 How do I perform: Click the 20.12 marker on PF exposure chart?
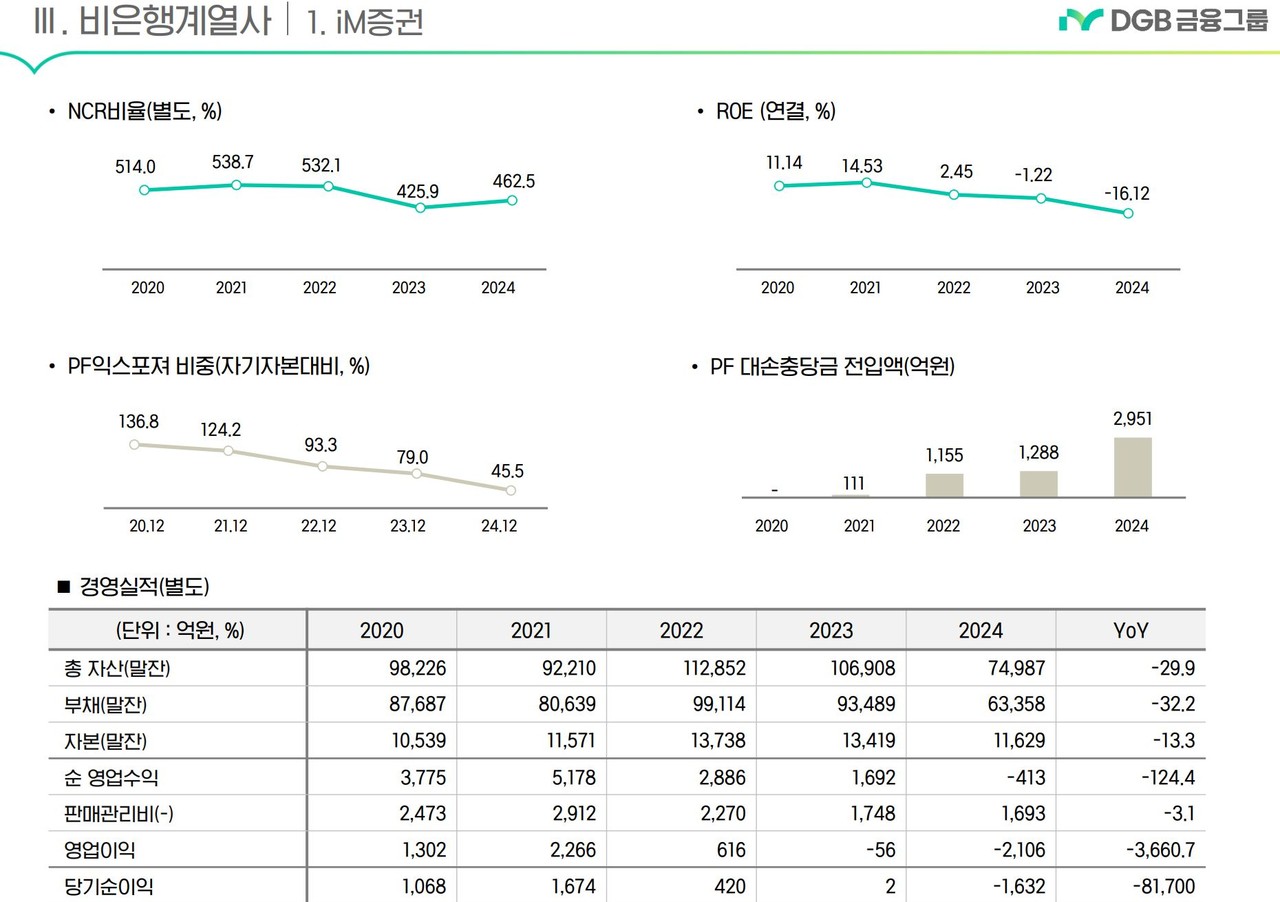(134, 444)
